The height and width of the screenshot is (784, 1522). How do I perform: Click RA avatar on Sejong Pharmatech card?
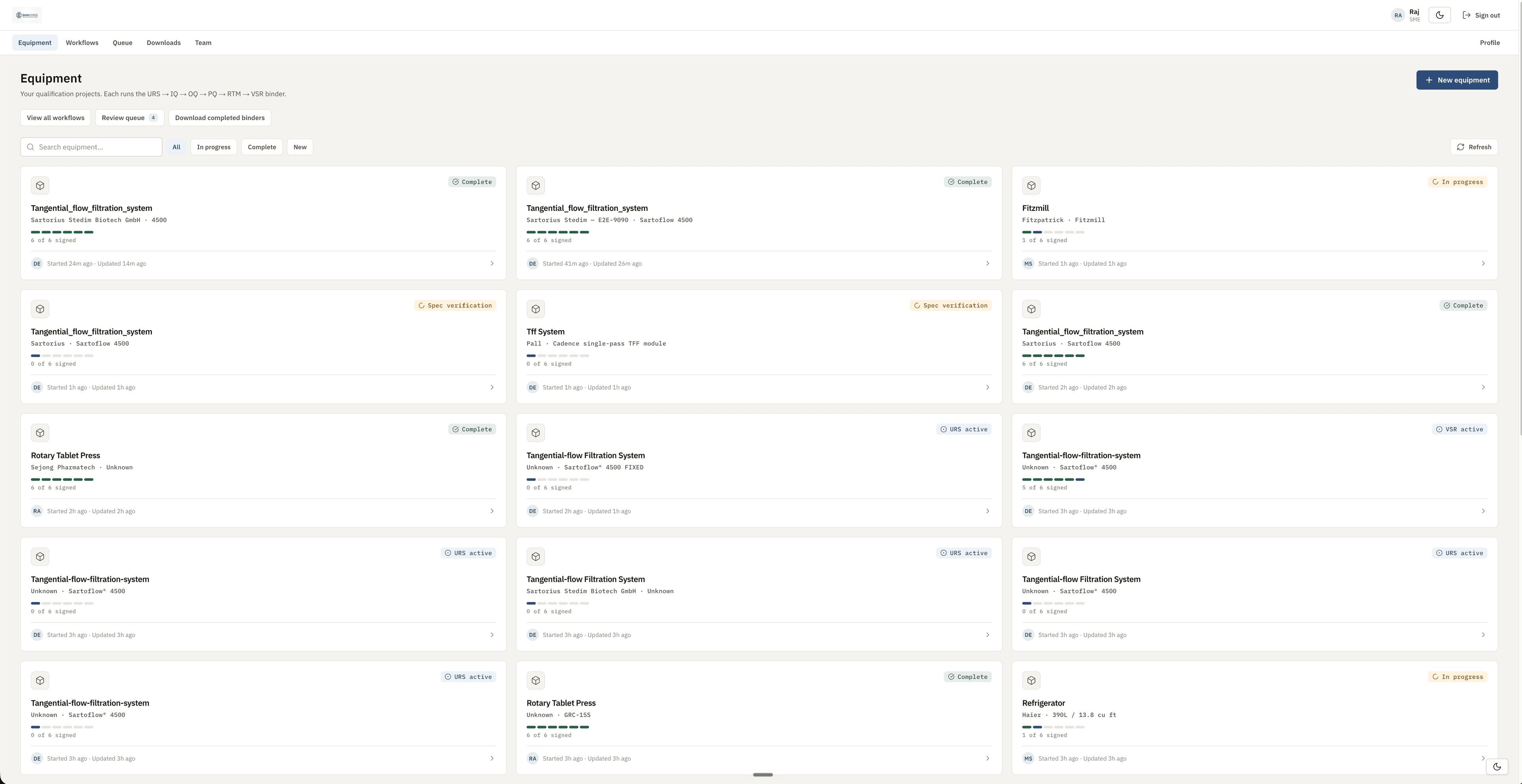[x=37, y=511]
